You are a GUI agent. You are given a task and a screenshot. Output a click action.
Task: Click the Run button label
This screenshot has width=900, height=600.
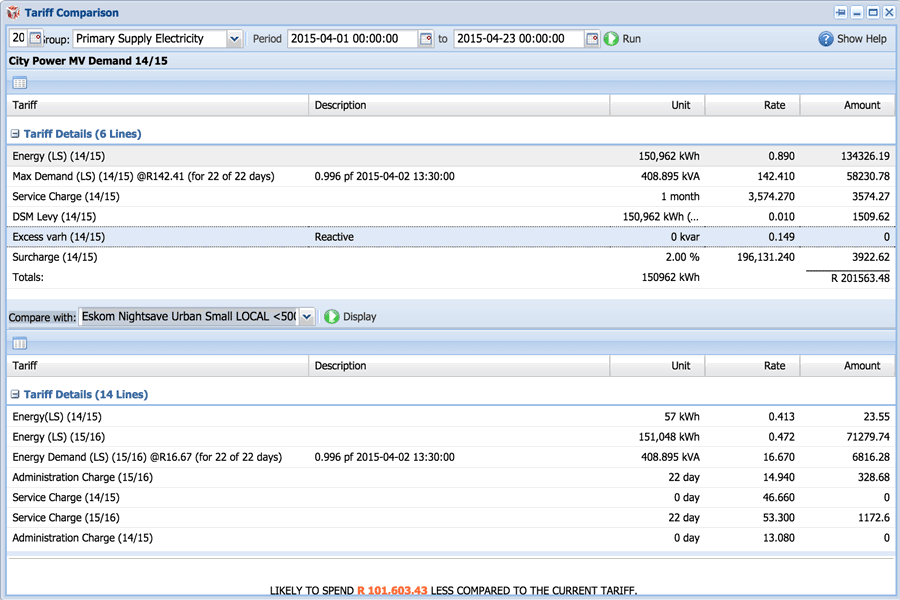(x=631, y=38)
